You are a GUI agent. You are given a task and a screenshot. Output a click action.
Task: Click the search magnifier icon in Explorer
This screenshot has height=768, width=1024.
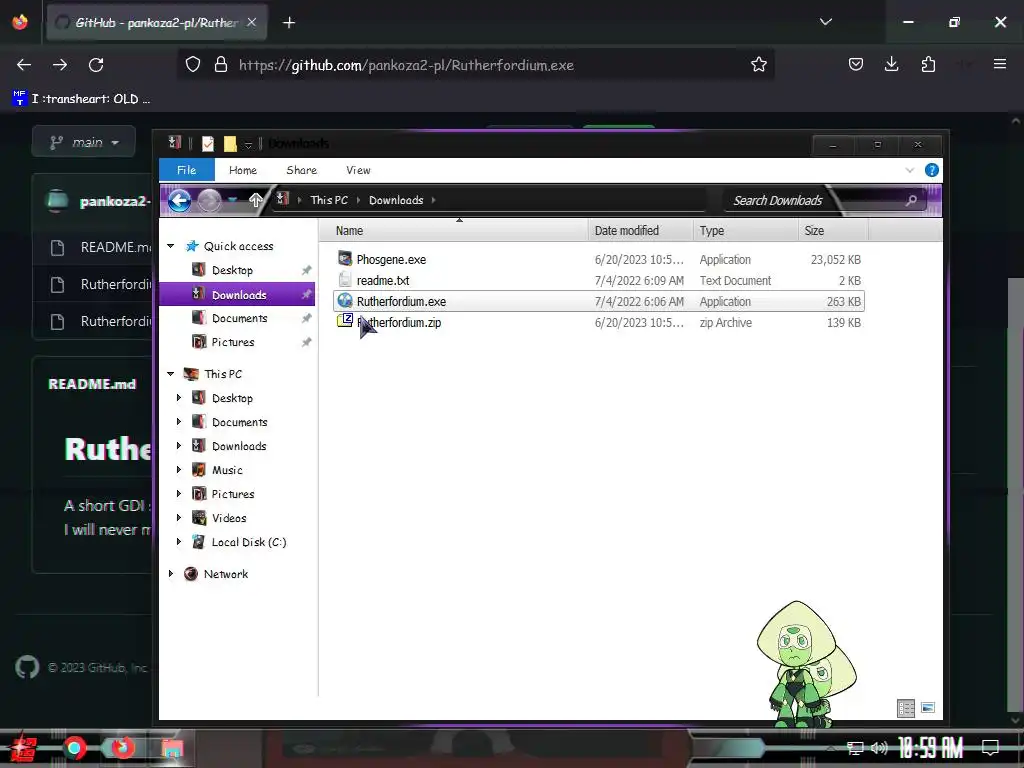[x=911, y=200]
